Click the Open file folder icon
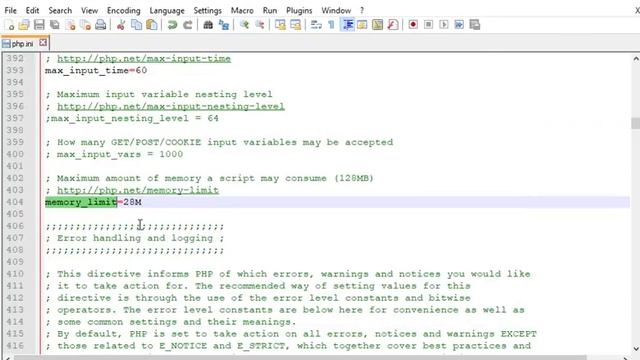This screenshot has height=360, width=640. tap(24, 25)
